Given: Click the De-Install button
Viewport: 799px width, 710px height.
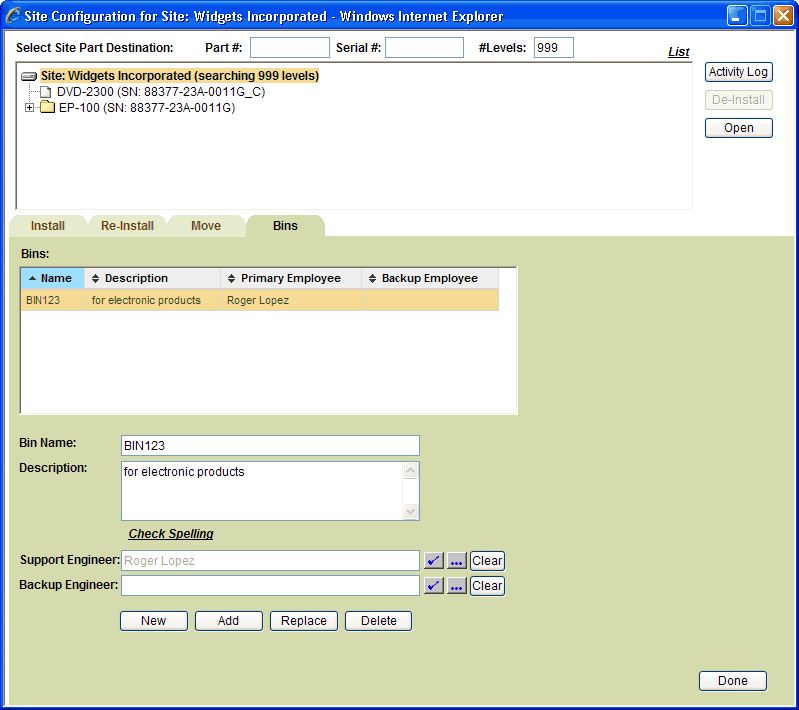Looking at the screenshot, I should pos(738,100).
